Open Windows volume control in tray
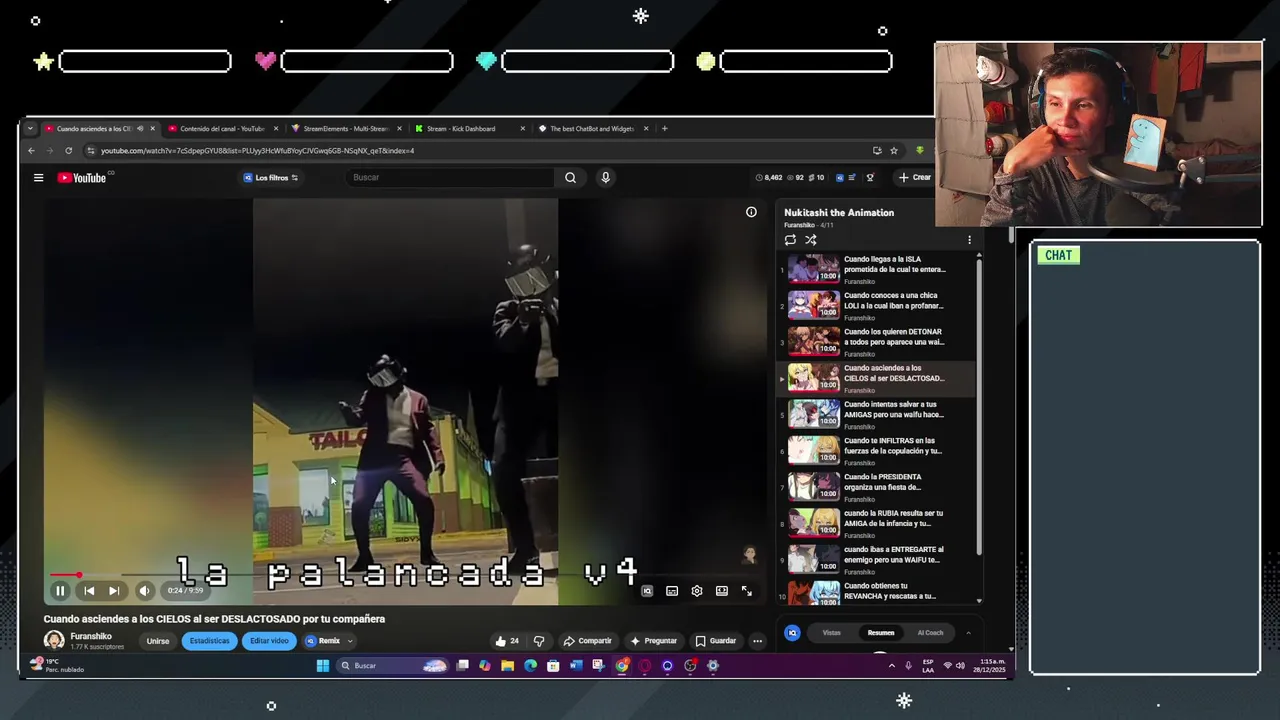This screenshot has width=1280, height=720. point(961,666)
